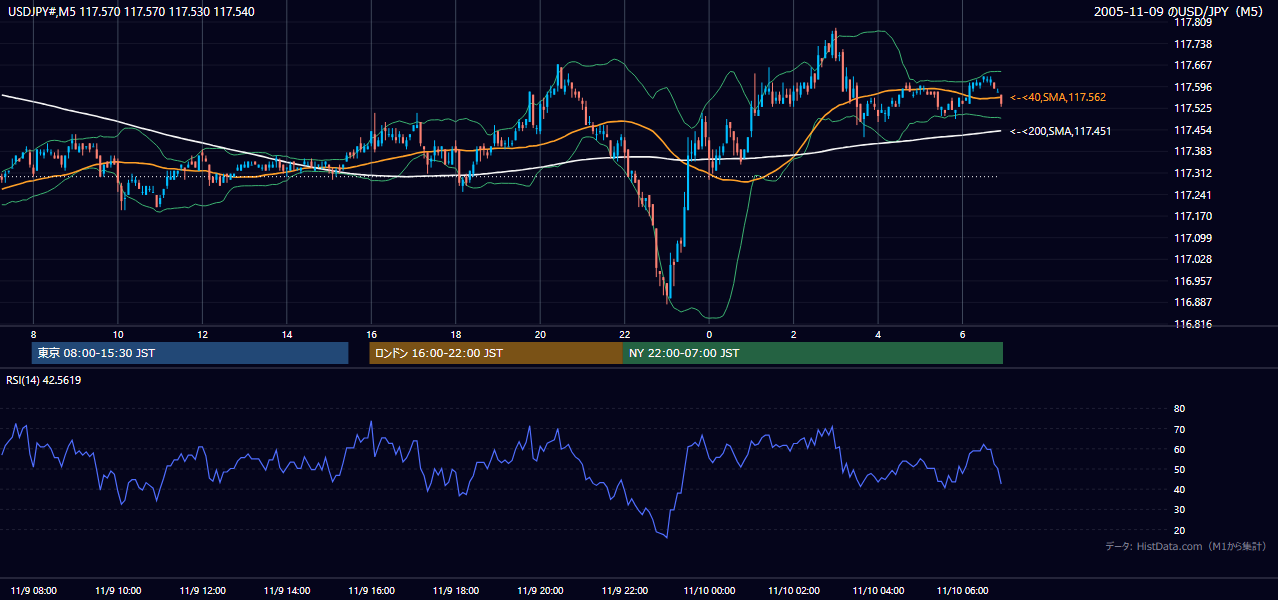The width and height of the screenshot is (1278, 600).
Task: Click the bottom time label 11/9 10:00
Action: pos(118,590)
